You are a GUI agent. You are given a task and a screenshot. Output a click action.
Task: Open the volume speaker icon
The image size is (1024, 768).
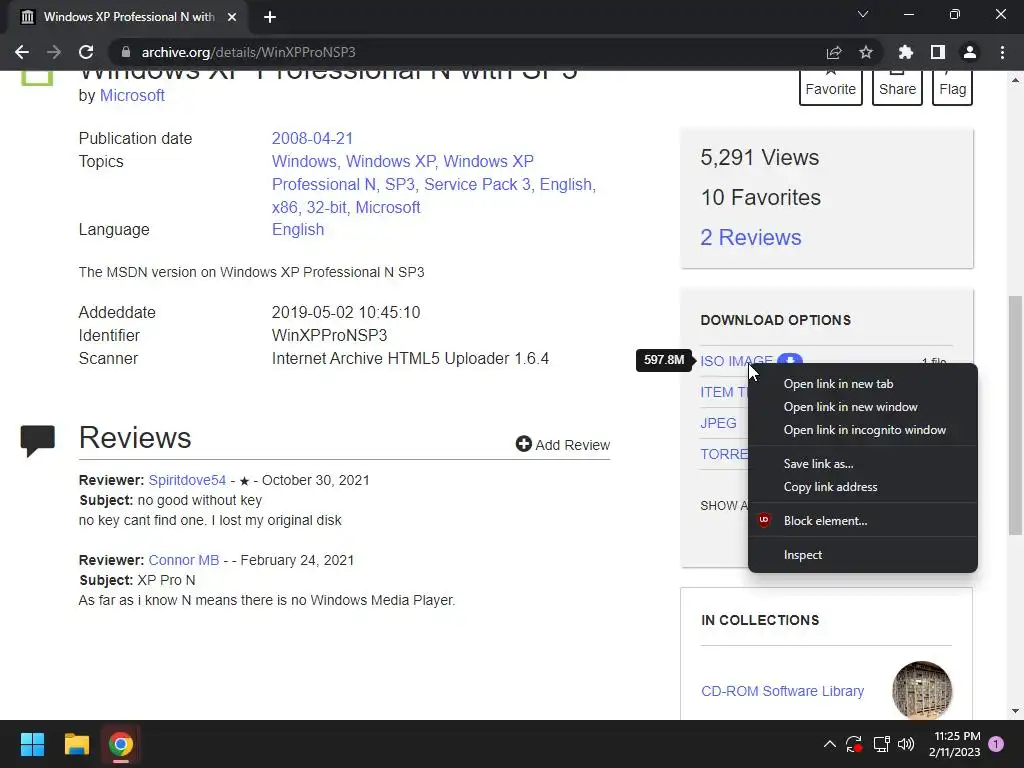pyautogui.click(x=906, y=744)
